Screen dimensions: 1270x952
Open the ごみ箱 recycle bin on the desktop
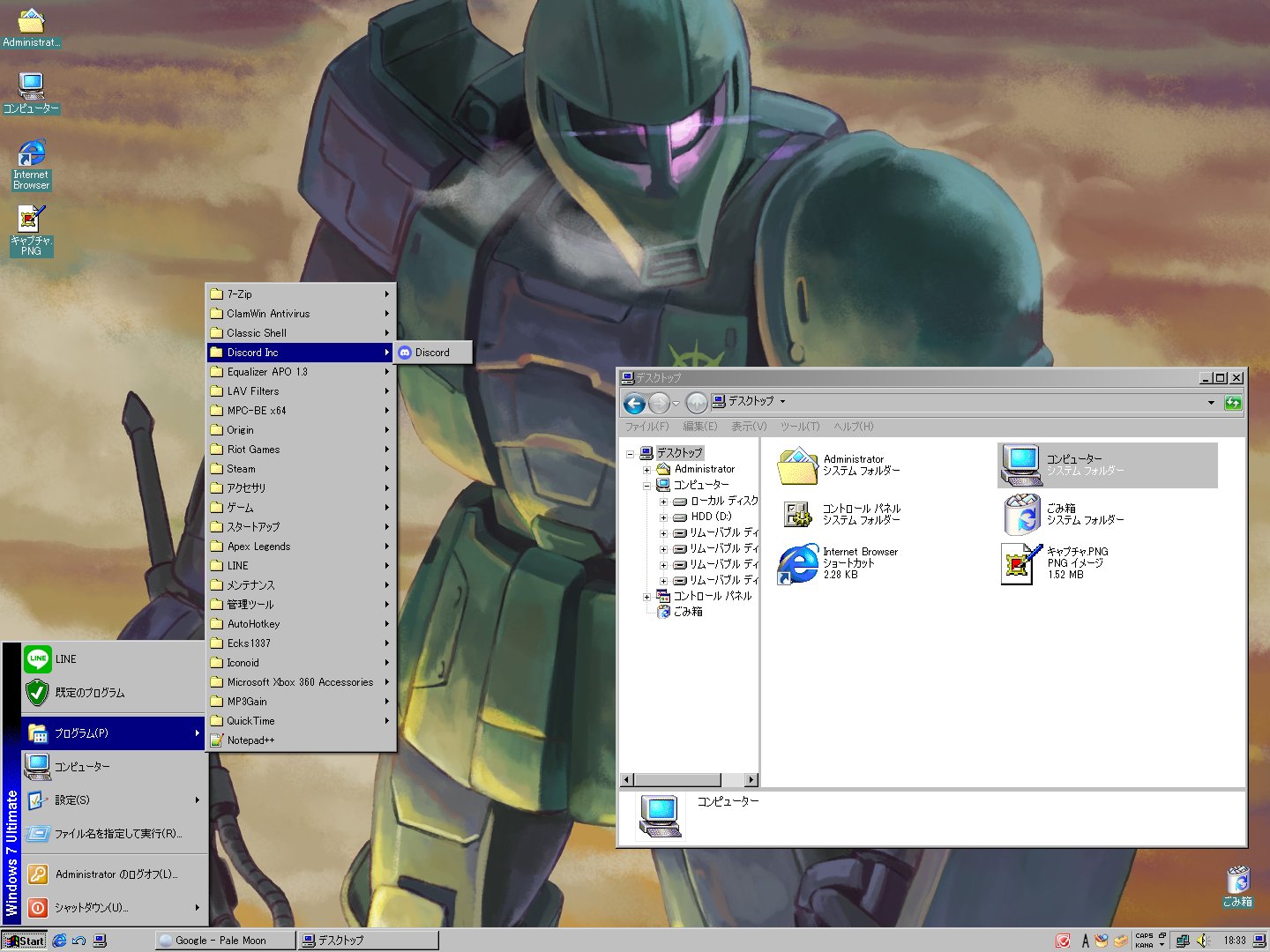click(x=1237, y=886)
